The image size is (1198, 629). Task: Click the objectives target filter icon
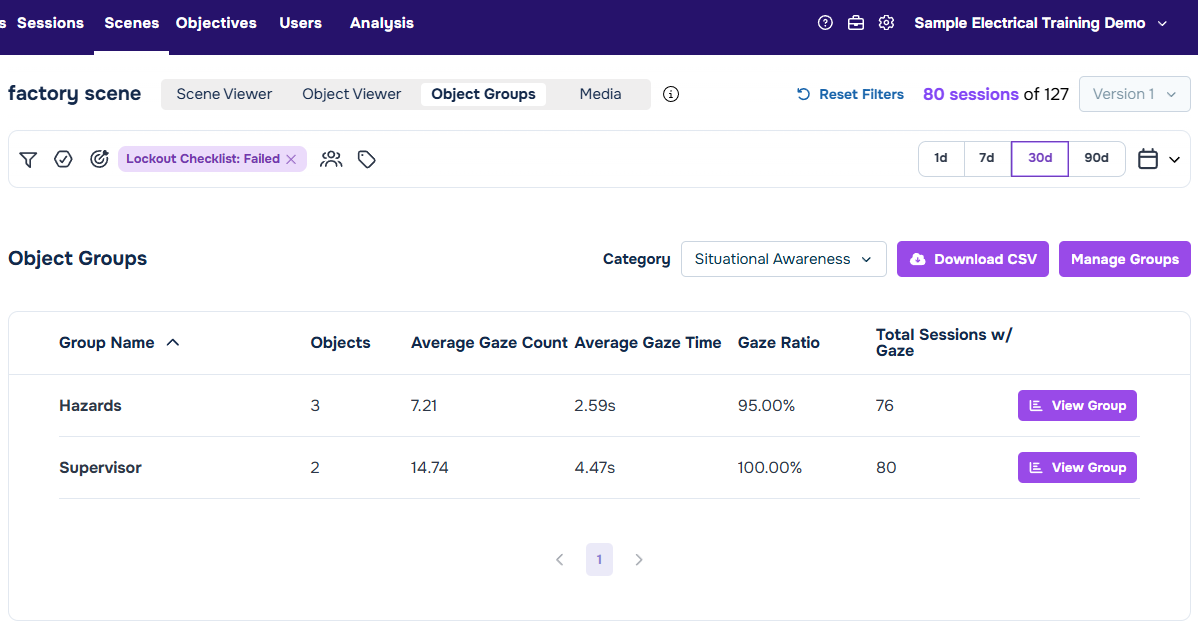pyautogui.click(x=99, y=159)
